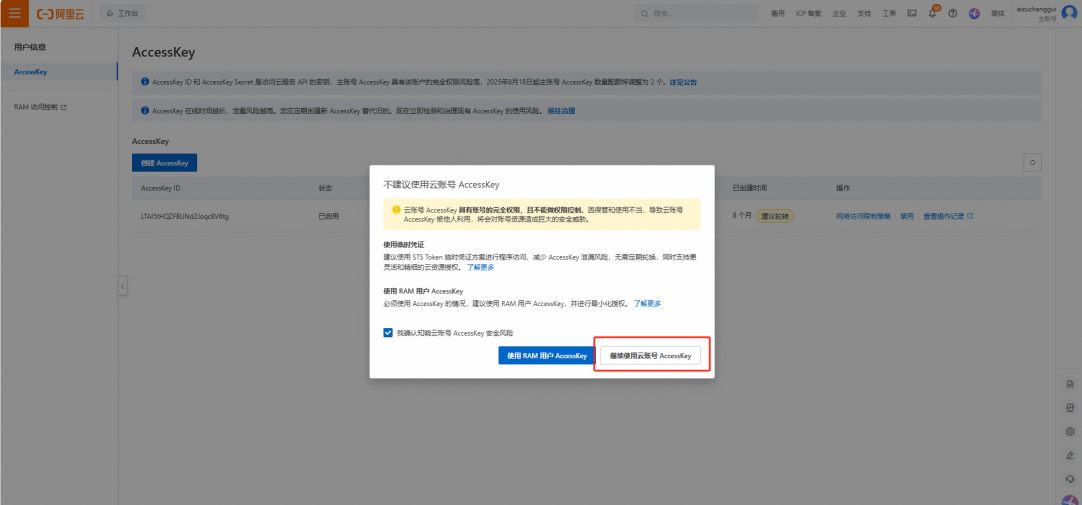
Task: Open the 支持 menu
Action: 864,13
